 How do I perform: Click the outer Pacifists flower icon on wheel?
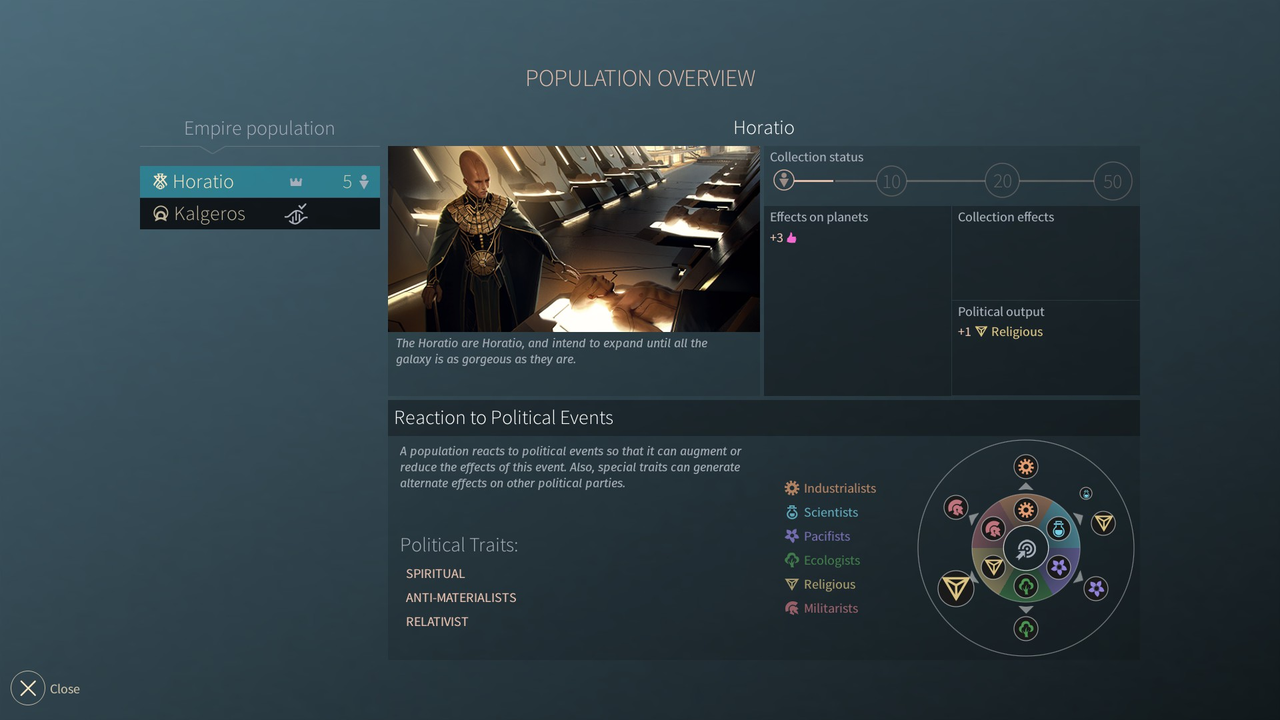click(1096, 588)
